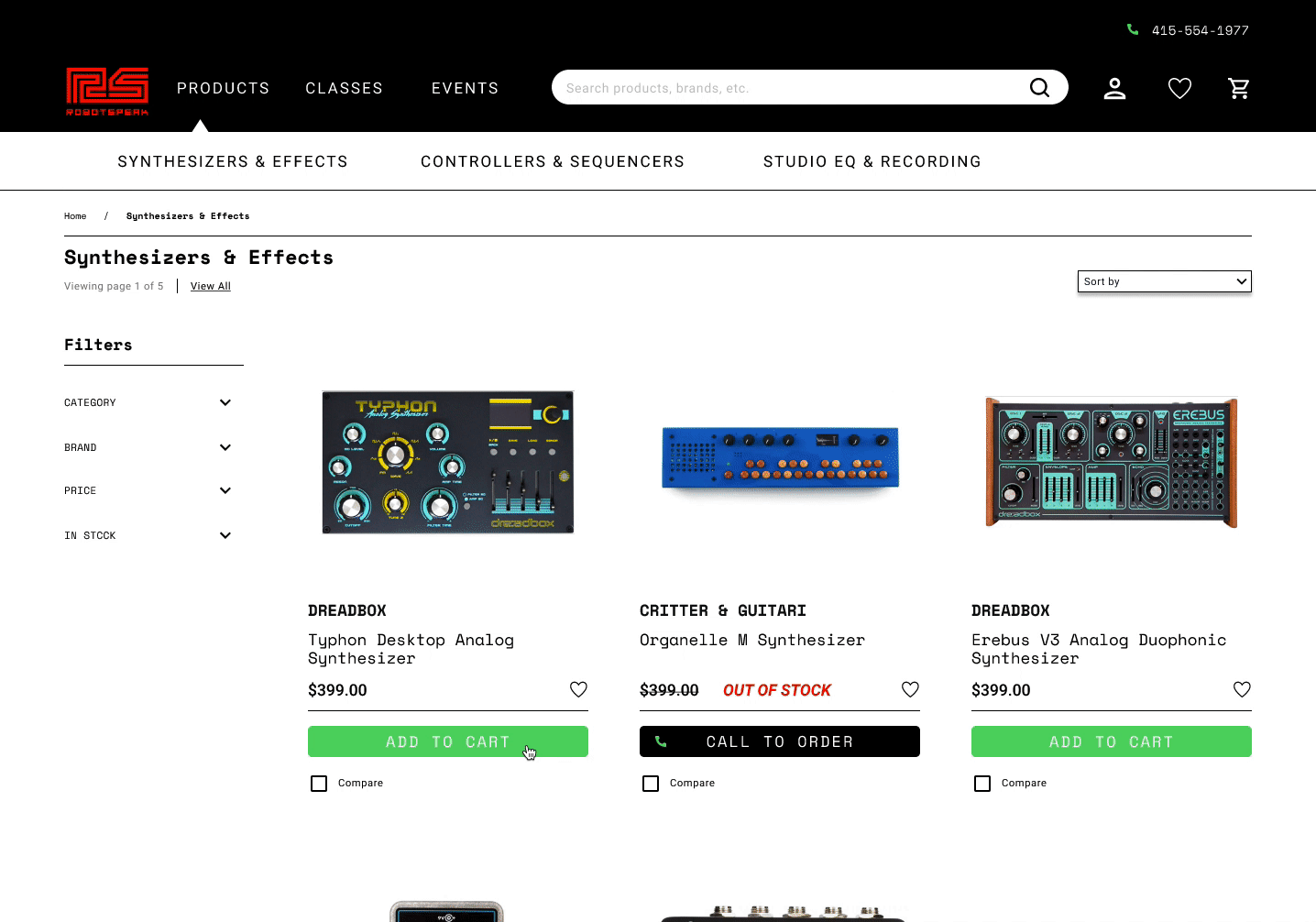Viewport: 1316px width, 922px height.
Task: Open the Sort by dropdown
Action: [1165, 281]
